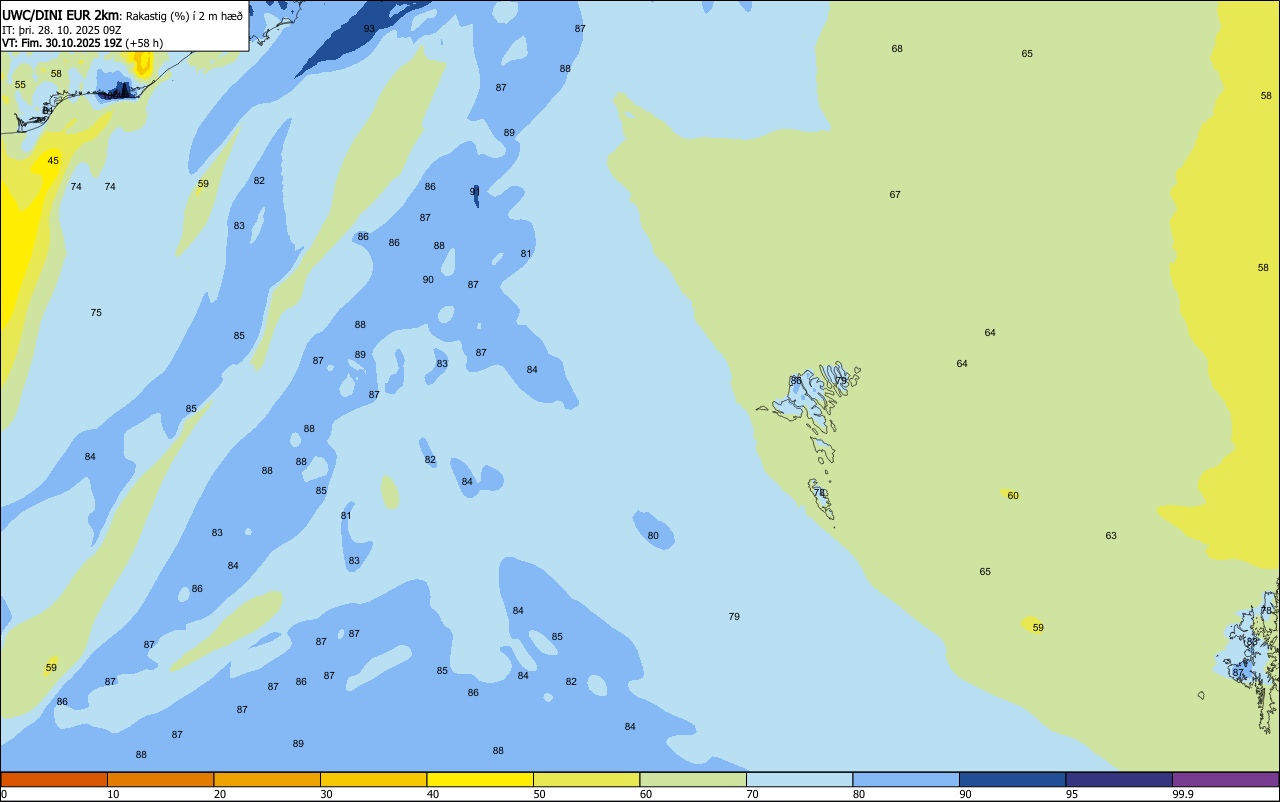Click the 93 humidity value in dark blue area

(x=369, y=29)
